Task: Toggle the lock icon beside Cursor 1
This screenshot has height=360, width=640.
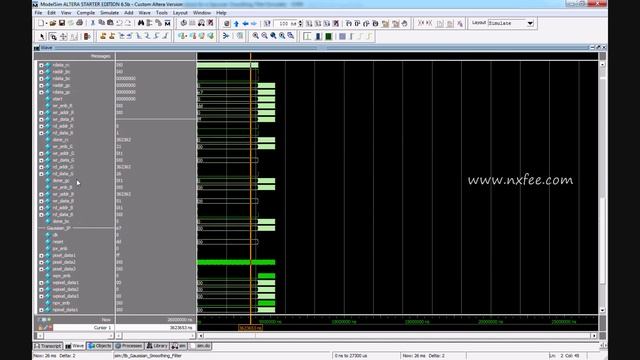Action: 40,327
